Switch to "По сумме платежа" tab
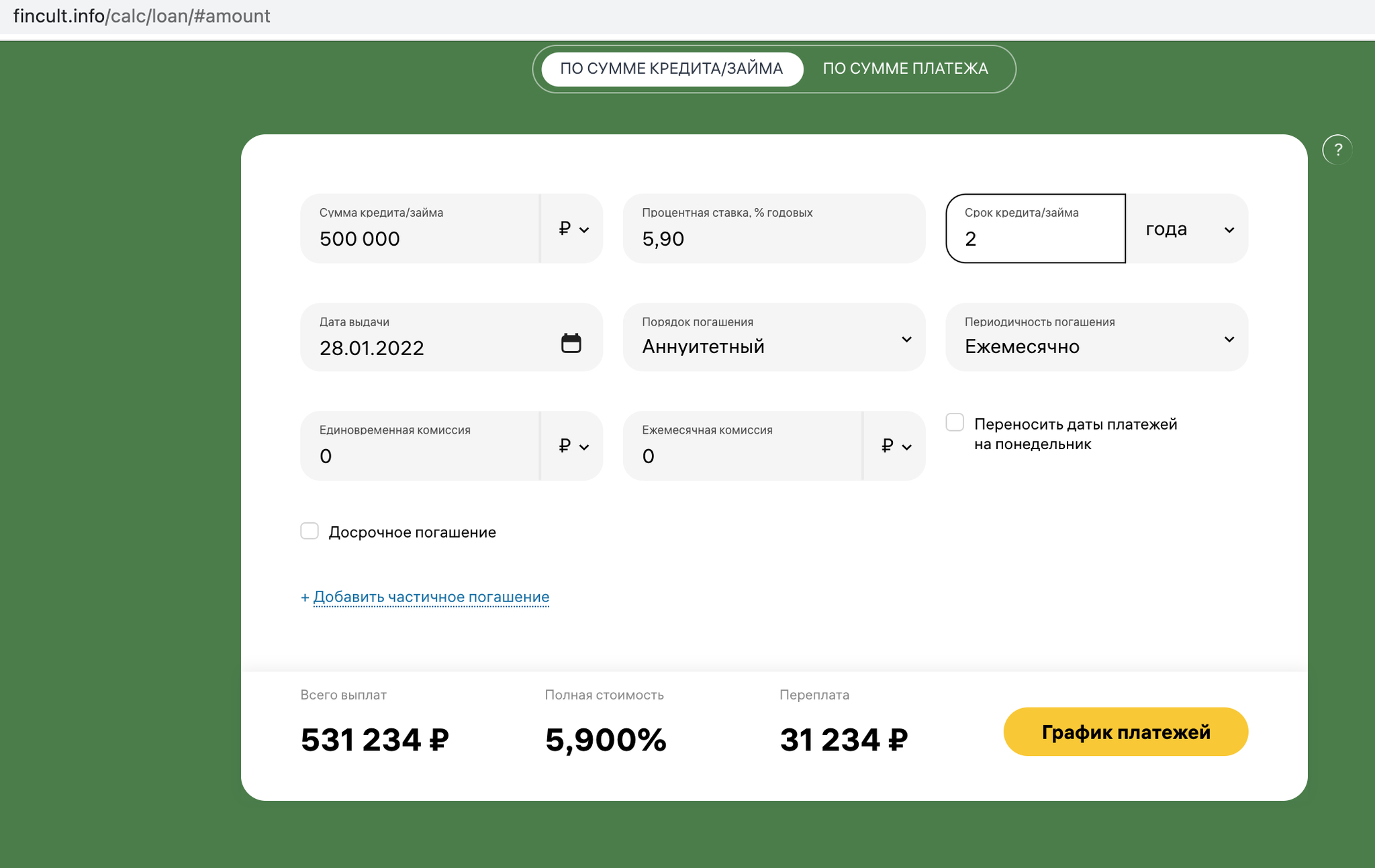 (905, 68)
